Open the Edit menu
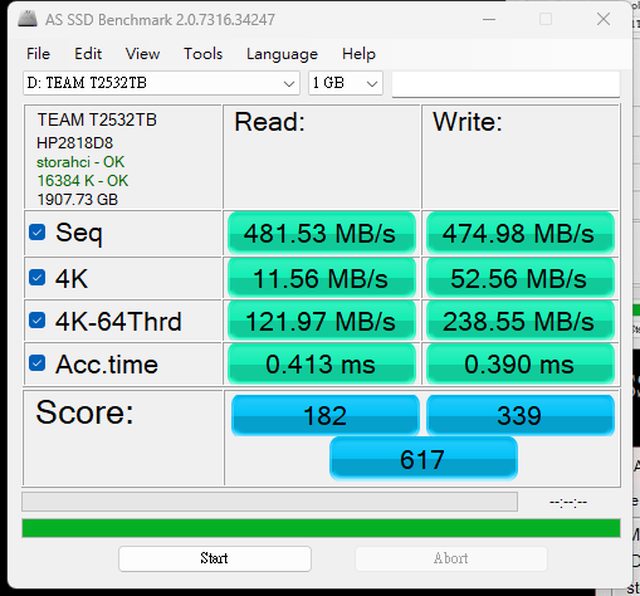 (x=88, y=54)
